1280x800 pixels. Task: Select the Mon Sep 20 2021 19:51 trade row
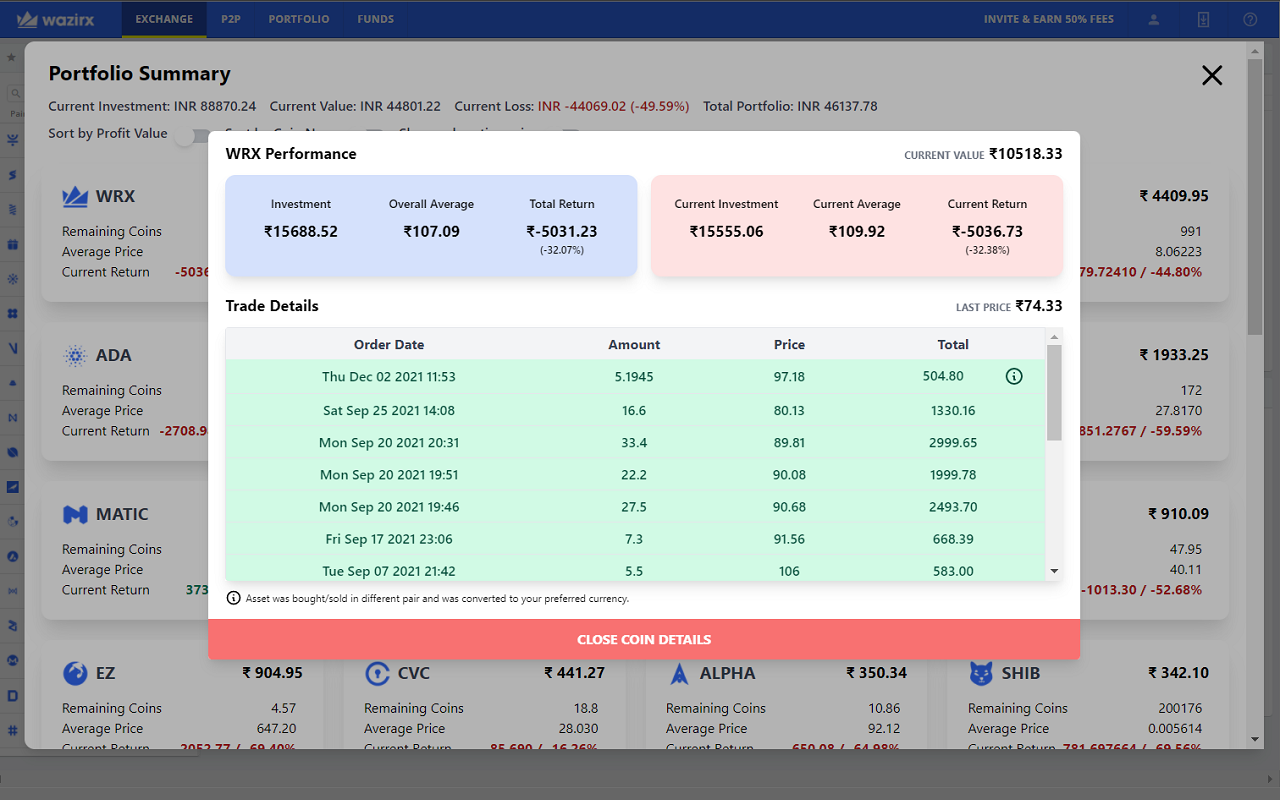(636, 474)
